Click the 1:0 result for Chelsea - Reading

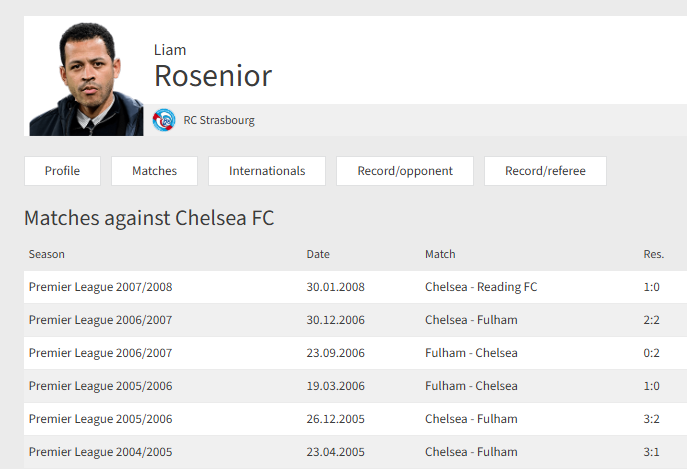tap(651, 287)
